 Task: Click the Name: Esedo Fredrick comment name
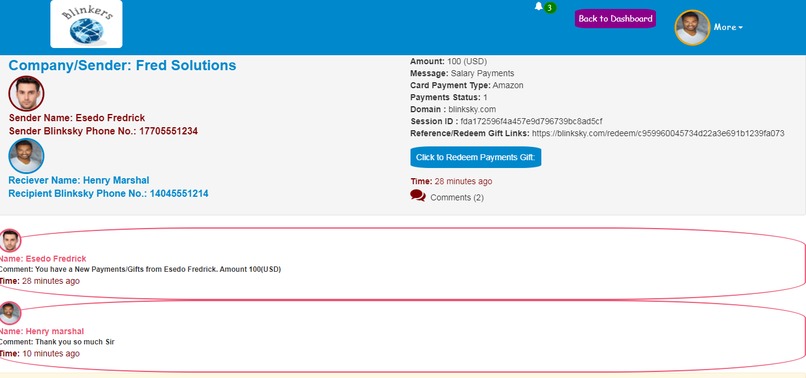[x=43, y=259]
